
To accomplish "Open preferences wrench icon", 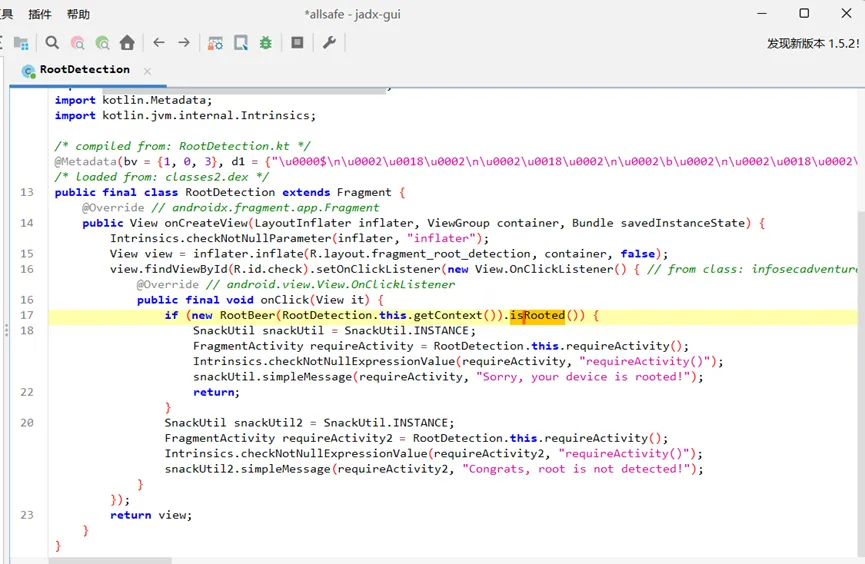I will point(329,42).
